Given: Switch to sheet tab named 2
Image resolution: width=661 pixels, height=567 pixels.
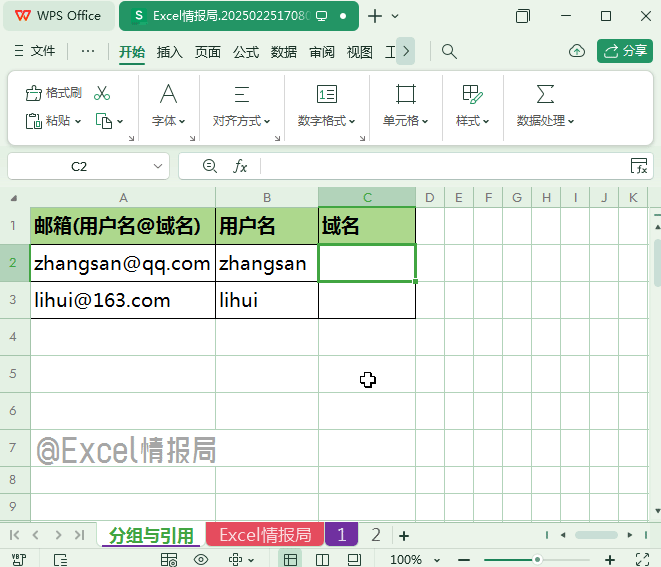Looking at the screenshot, I should (376, 535).
